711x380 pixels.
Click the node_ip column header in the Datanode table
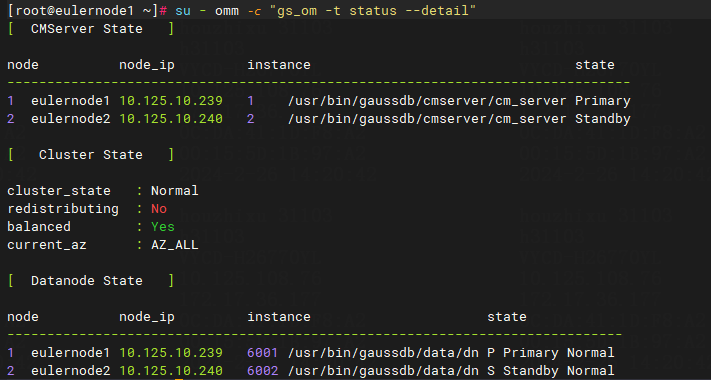pos(147,317)
